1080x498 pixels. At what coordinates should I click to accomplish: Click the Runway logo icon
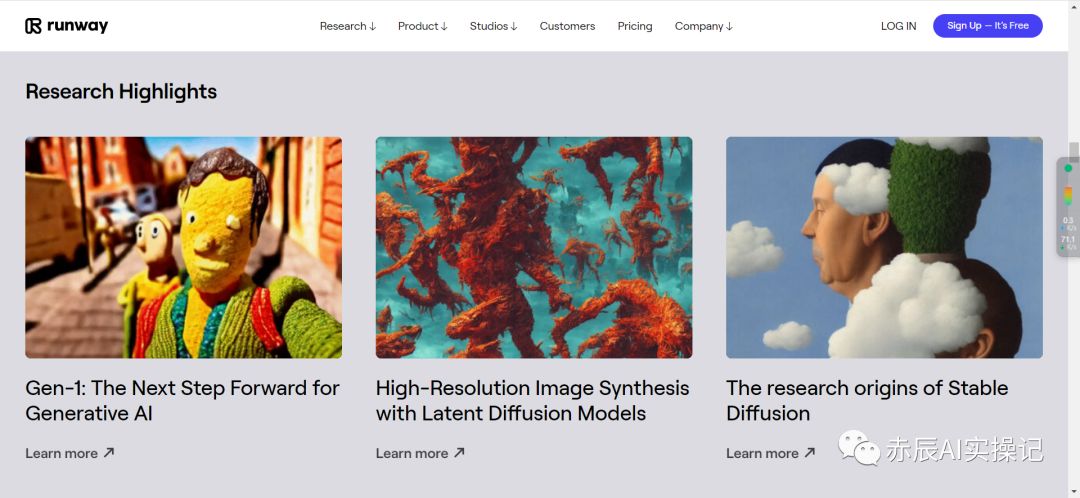coord(33,26)
